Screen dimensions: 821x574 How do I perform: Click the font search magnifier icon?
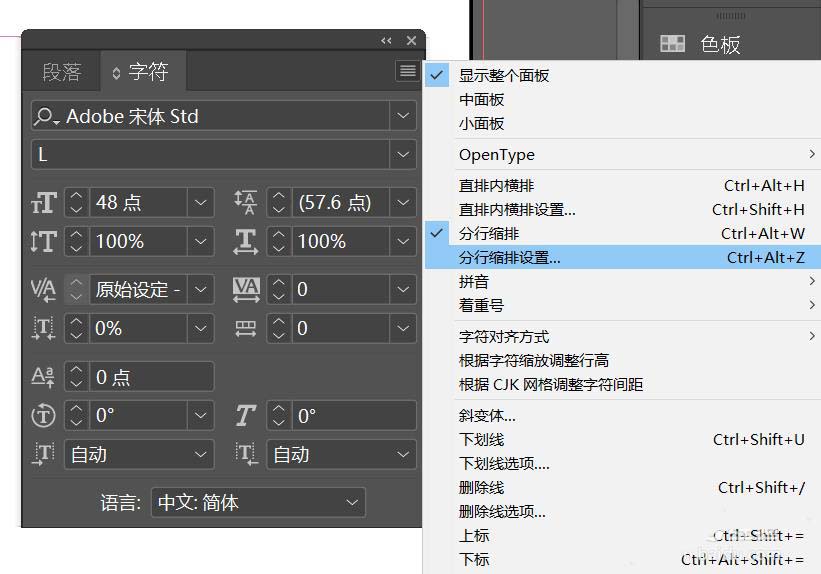pos(46,116)
